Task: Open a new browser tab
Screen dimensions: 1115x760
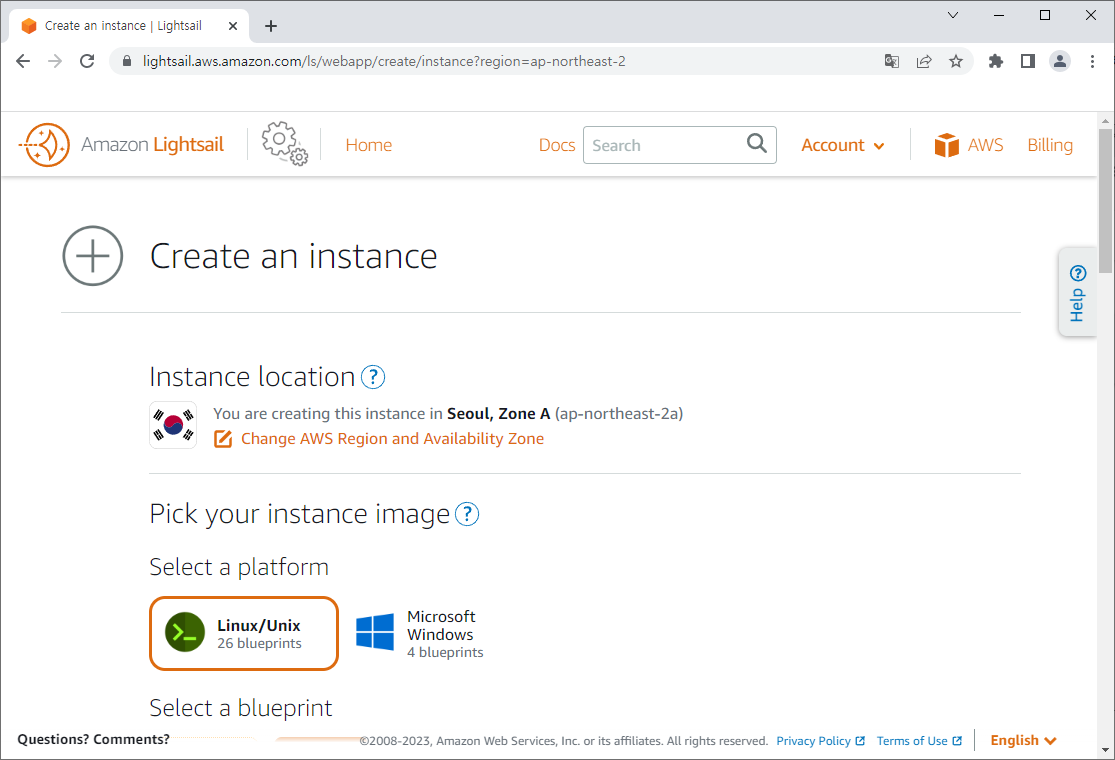Action: (270, 26)
